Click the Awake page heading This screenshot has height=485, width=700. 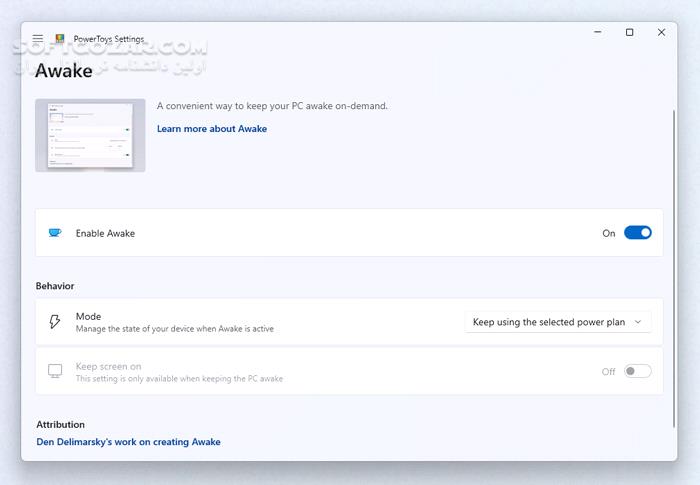point(64,71)
